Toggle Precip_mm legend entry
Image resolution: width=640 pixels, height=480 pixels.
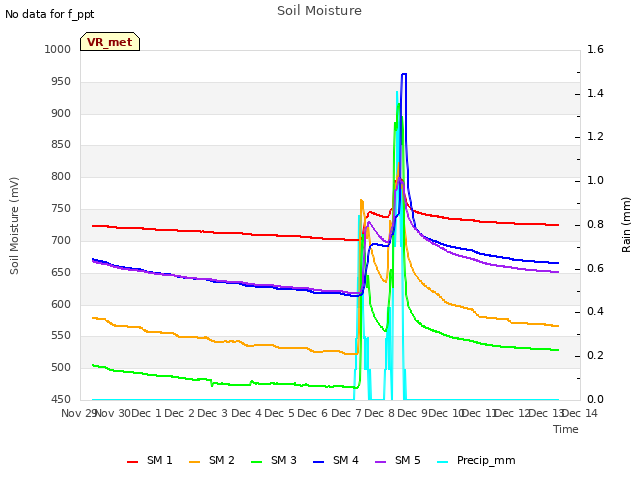point(476,460)
